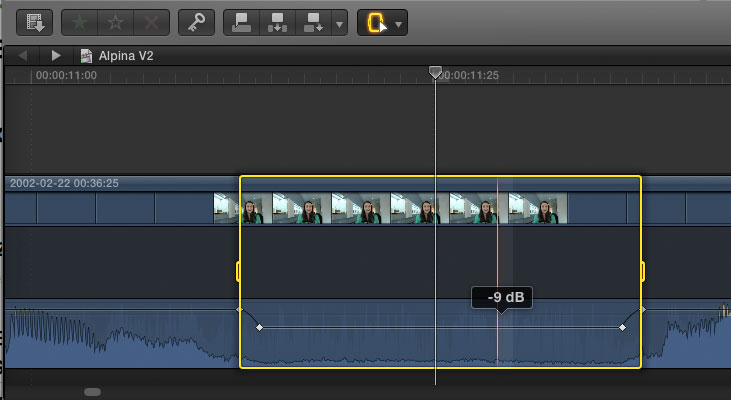Expand the tool selector dropdown arrow
Viewport: 731px width, 400px height.
coord(399,22)
